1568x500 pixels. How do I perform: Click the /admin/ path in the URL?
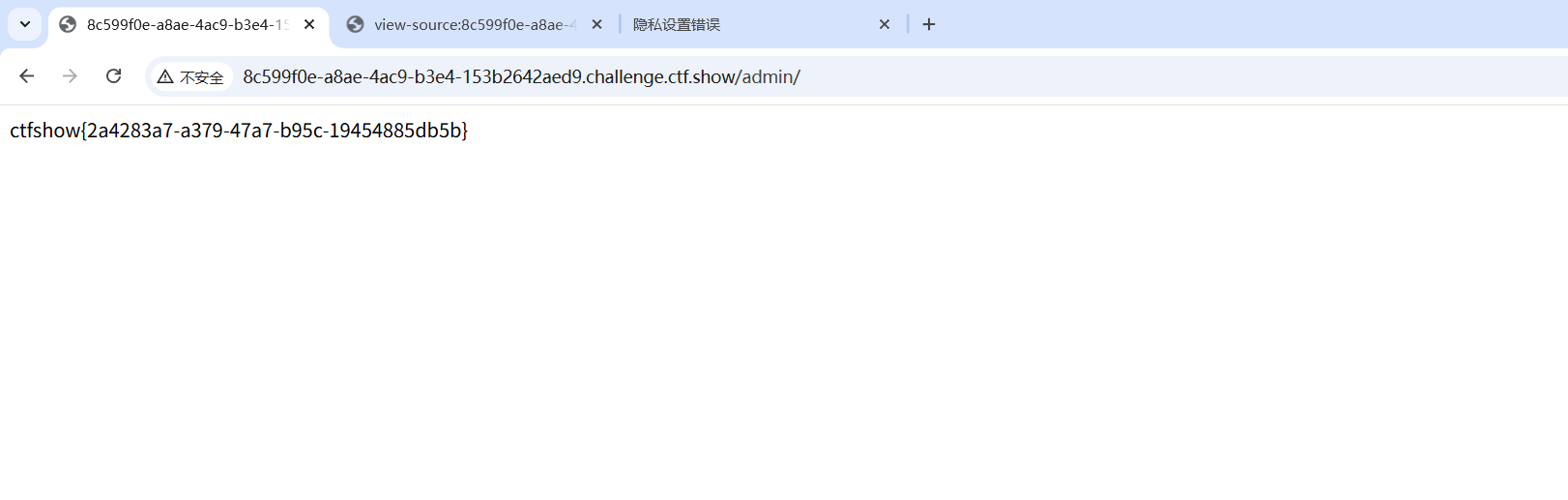tap(770, 76)
